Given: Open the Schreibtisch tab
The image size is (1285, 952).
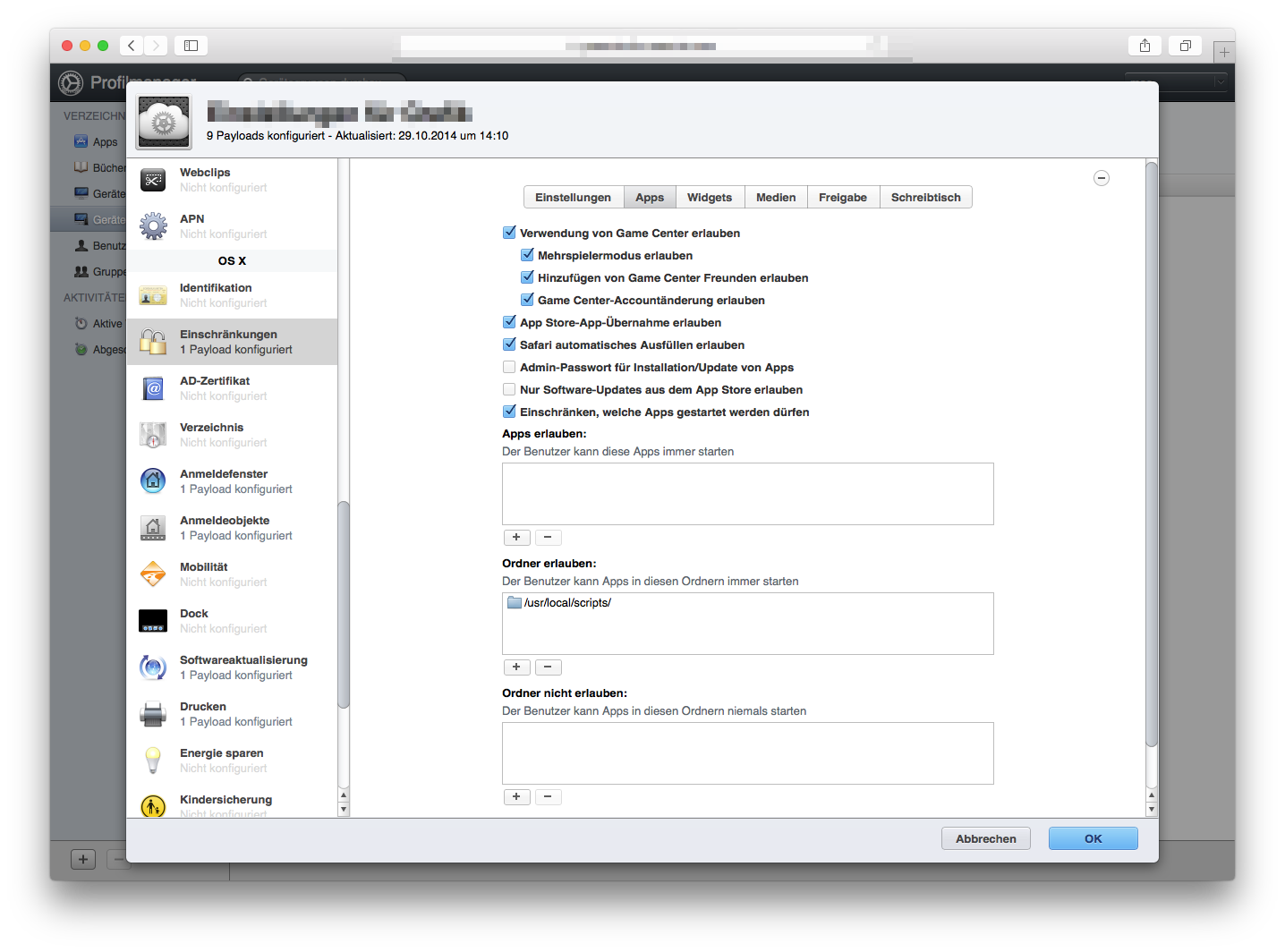Looking at the screenshot, I should tap(926, 198).
